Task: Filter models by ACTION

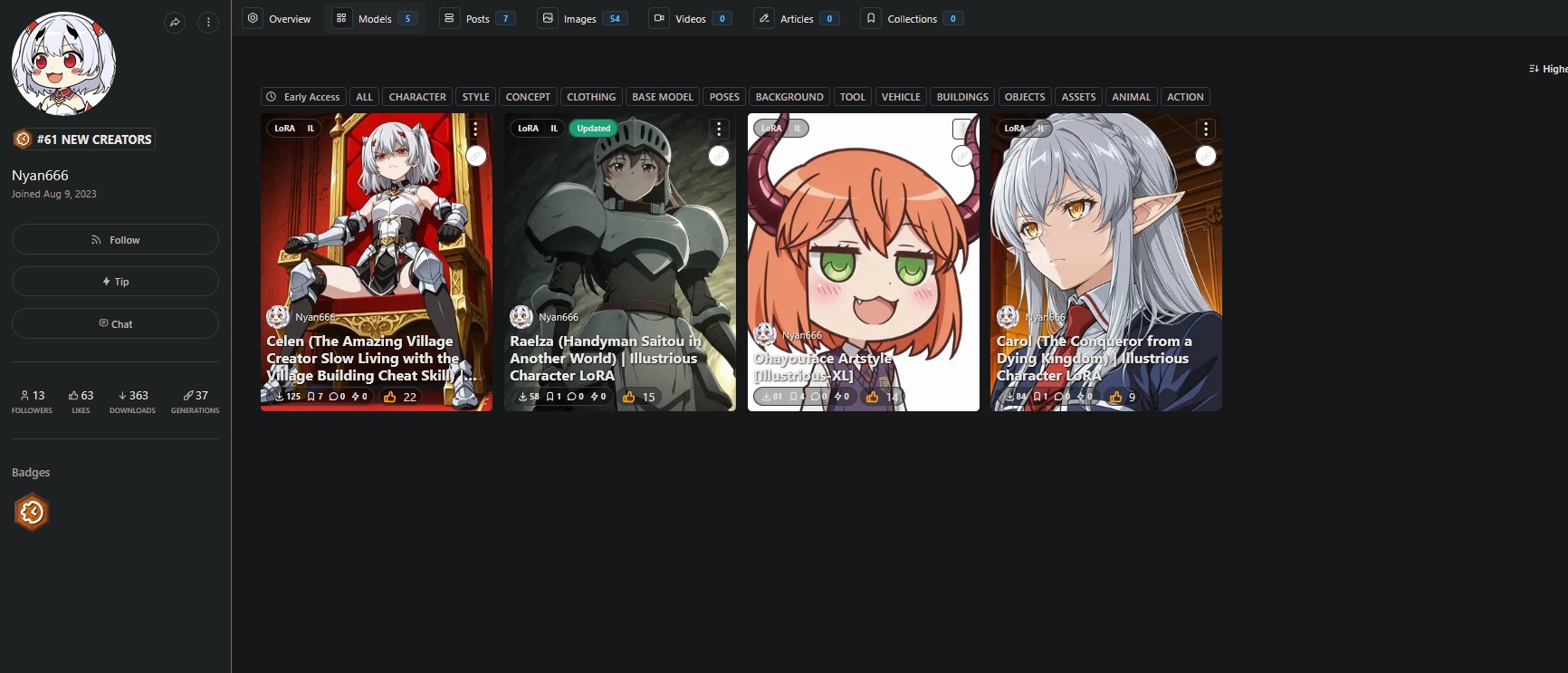Action: tap(1185, 97)
